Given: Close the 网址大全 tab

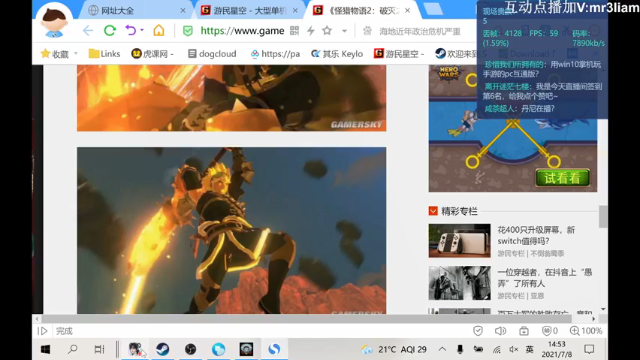Looking at the screenshot, I should pos(183,11).
